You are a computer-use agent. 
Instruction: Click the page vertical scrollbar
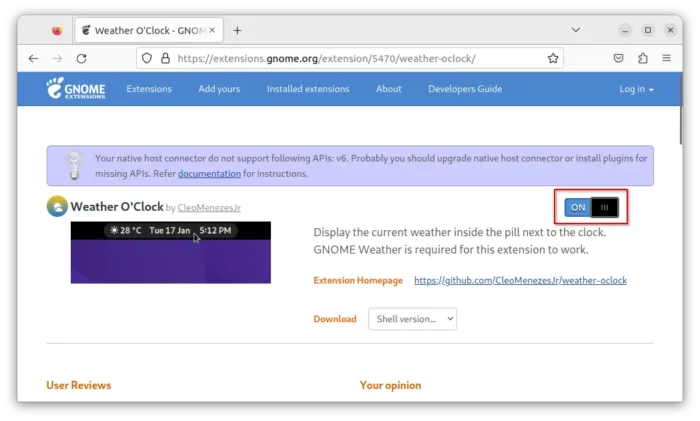[680, 110]
